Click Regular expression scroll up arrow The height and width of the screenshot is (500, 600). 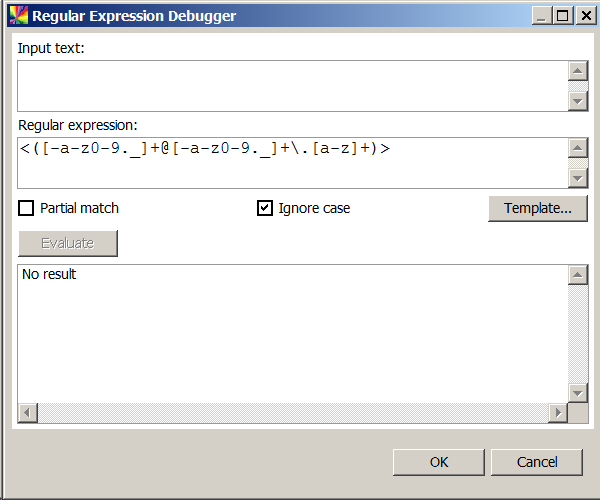click(577, 148)
